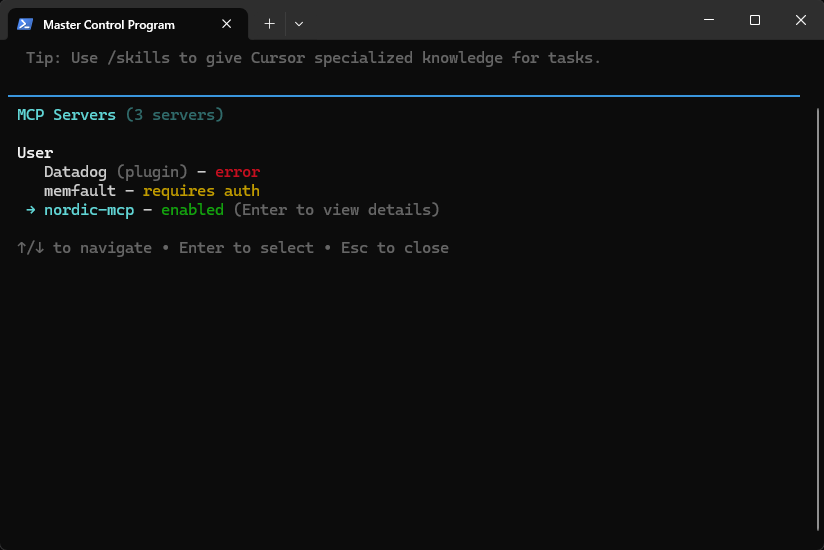824x550 pixels.
Task: Open a new terminal tab
Action: tap(269, 24)
